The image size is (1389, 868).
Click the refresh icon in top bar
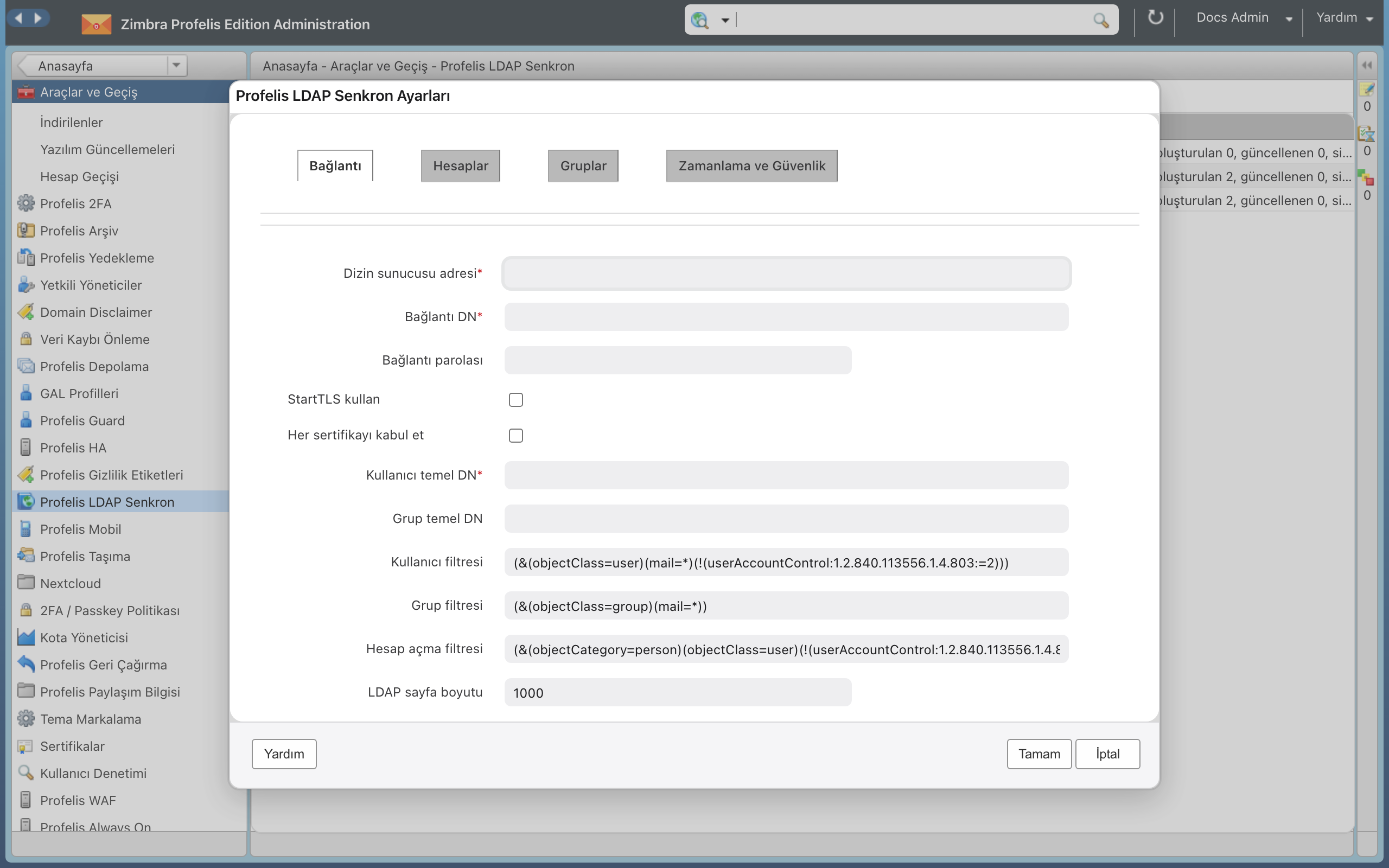(x=1155, y=18)
